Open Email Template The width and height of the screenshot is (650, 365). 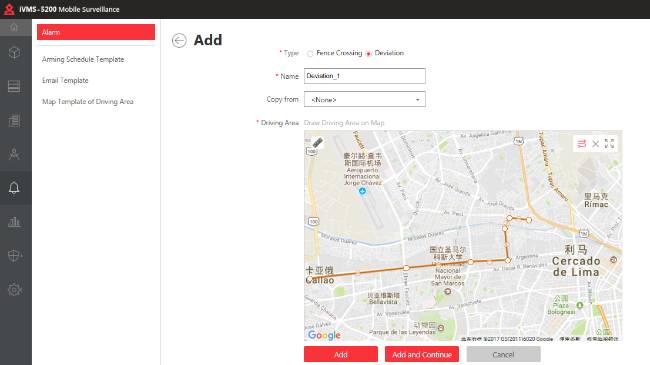(x=65, y=80)
